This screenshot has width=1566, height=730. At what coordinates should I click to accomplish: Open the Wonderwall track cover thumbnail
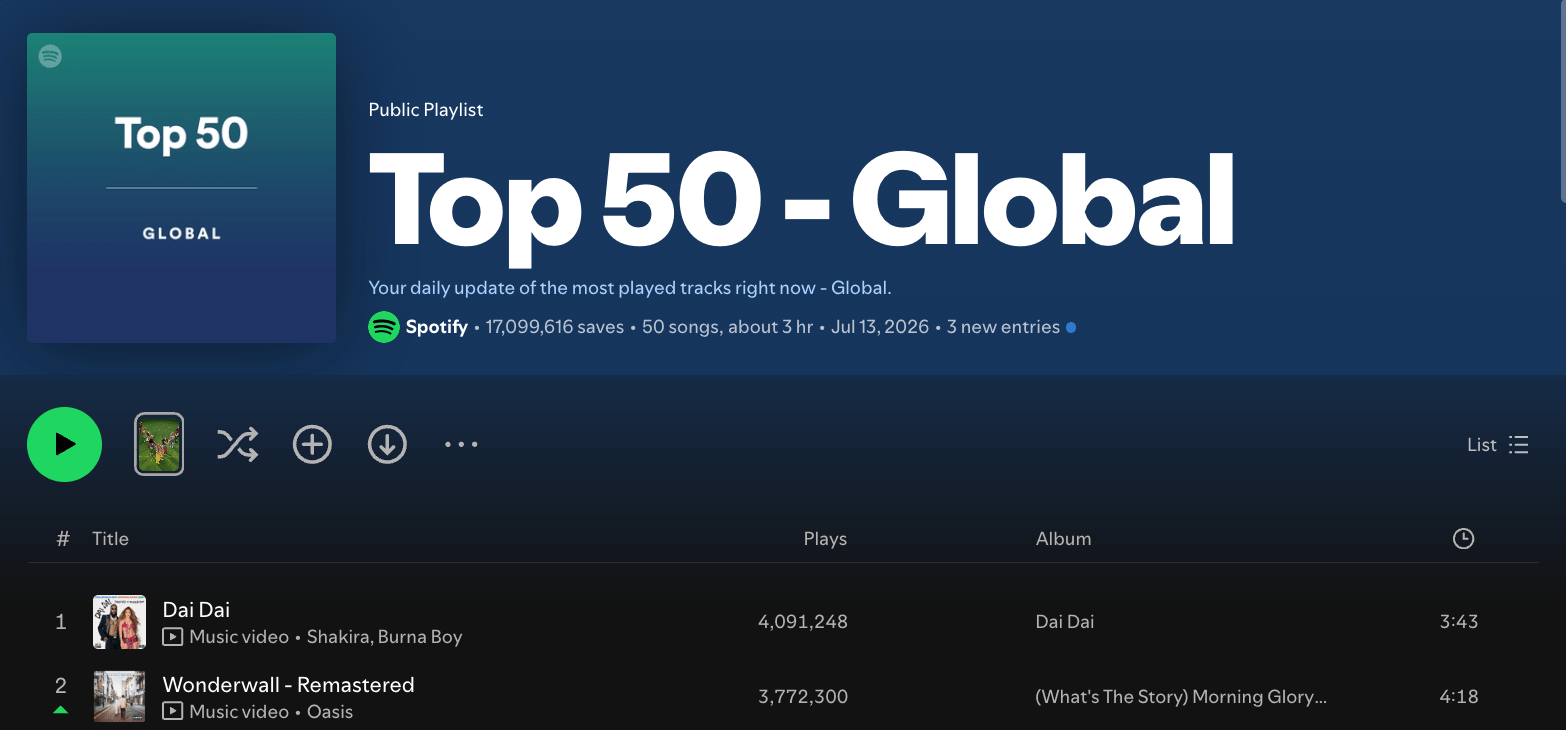point(119,697)
